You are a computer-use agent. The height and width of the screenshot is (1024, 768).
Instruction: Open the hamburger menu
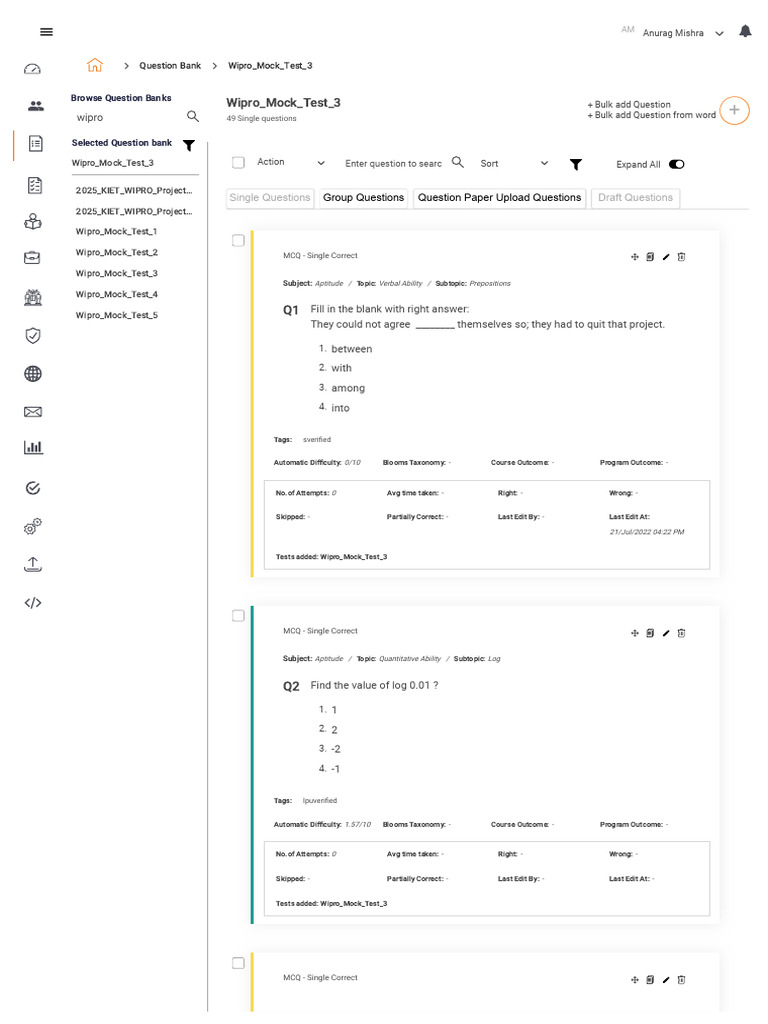46,31
